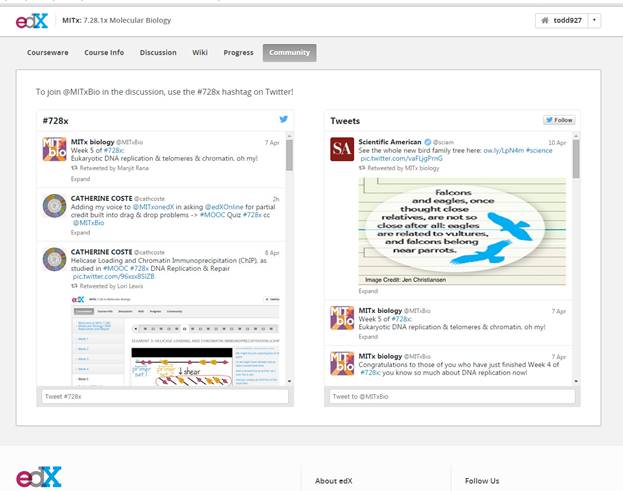Click the Twitter bird icon in #728x widget

[283, 119]
